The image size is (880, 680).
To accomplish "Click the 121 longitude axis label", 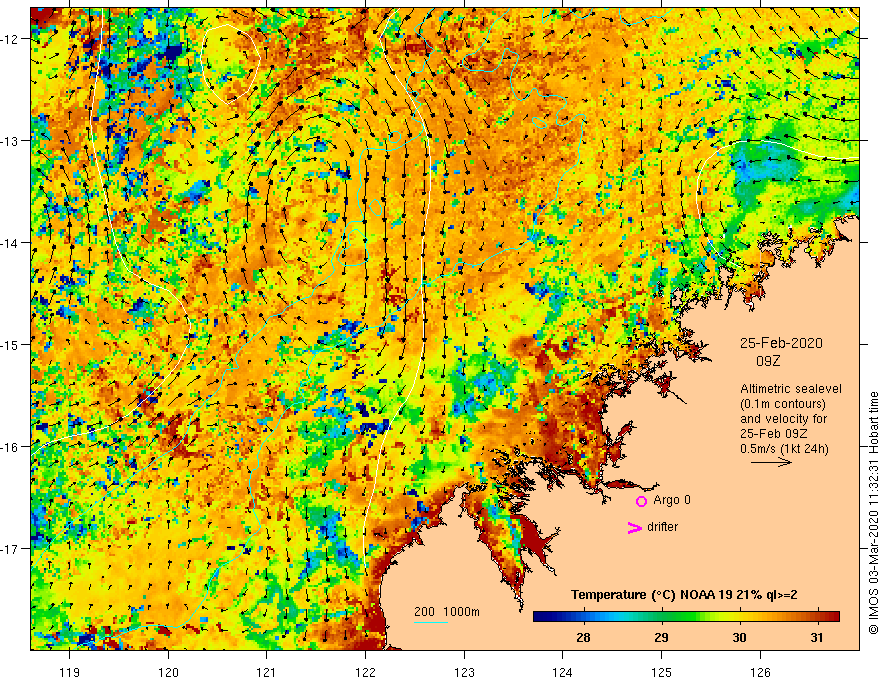I will [267, 672].
